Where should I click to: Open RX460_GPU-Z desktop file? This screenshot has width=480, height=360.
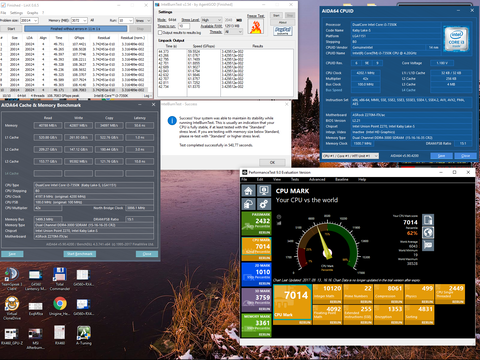click(12, 336)
